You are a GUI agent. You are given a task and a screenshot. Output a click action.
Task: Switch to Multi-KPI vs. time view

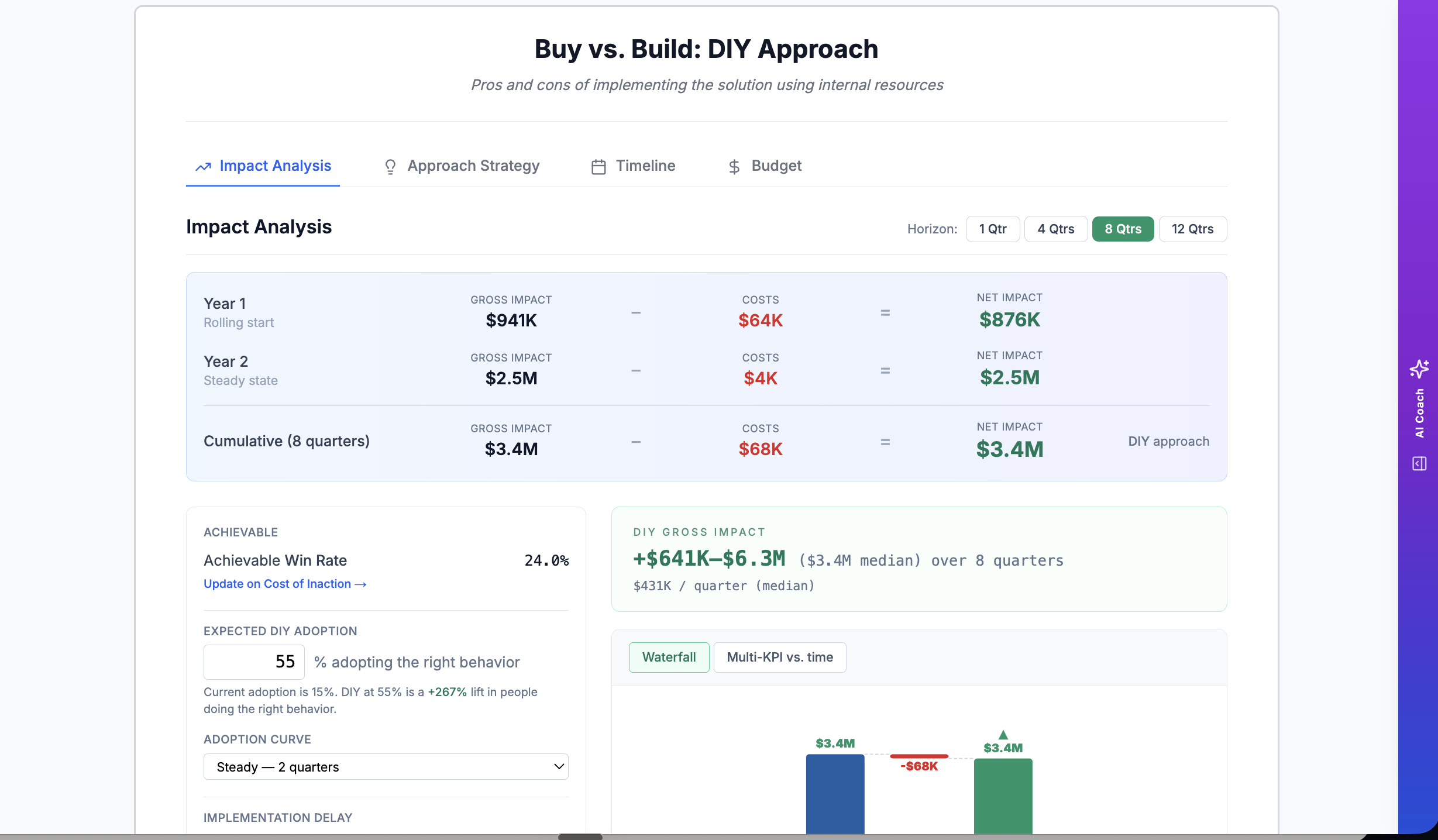pos(780,657)
